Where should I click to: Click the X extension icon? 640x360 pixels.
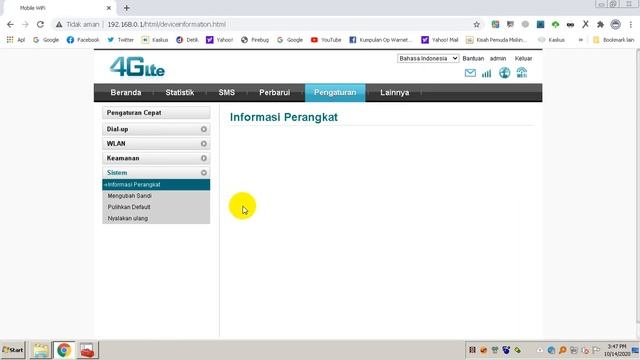tap(585, 24)
